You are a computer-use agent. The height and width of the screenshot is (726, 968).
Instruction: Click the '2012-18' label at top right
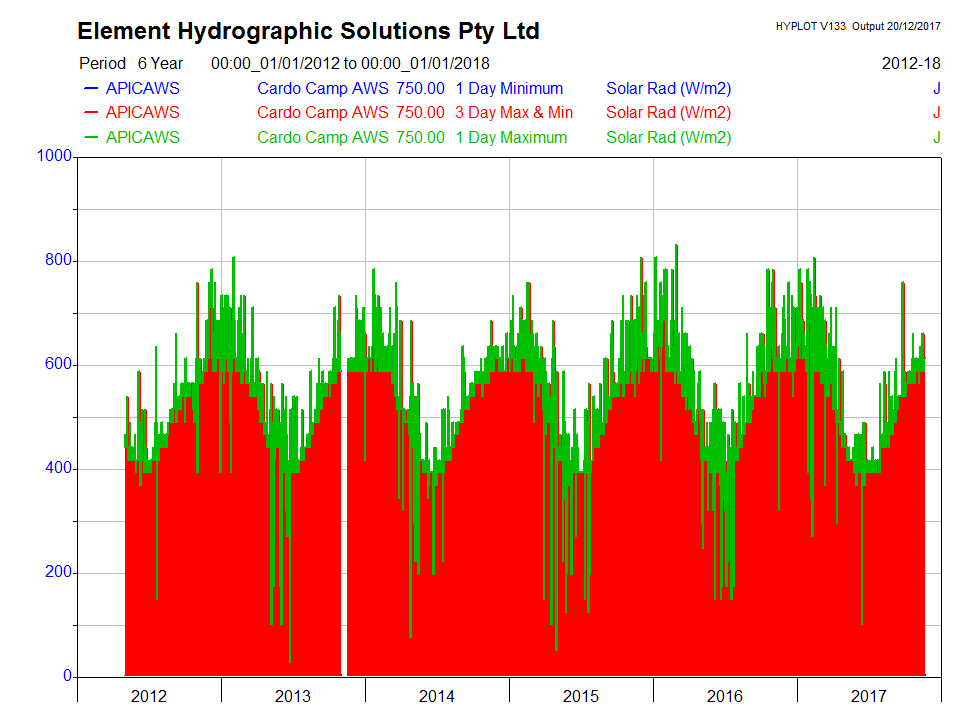click(x=911, y=63)
